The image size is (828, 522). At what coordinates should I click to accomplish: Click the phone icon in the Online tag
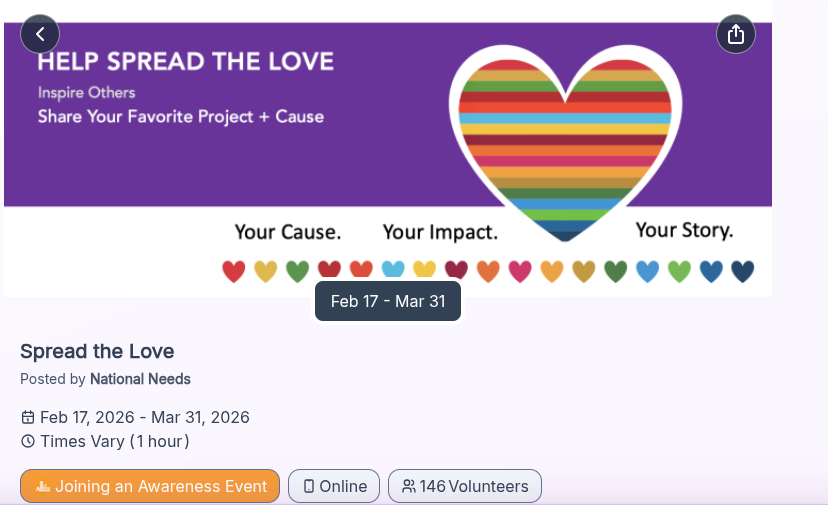(309, 487)
